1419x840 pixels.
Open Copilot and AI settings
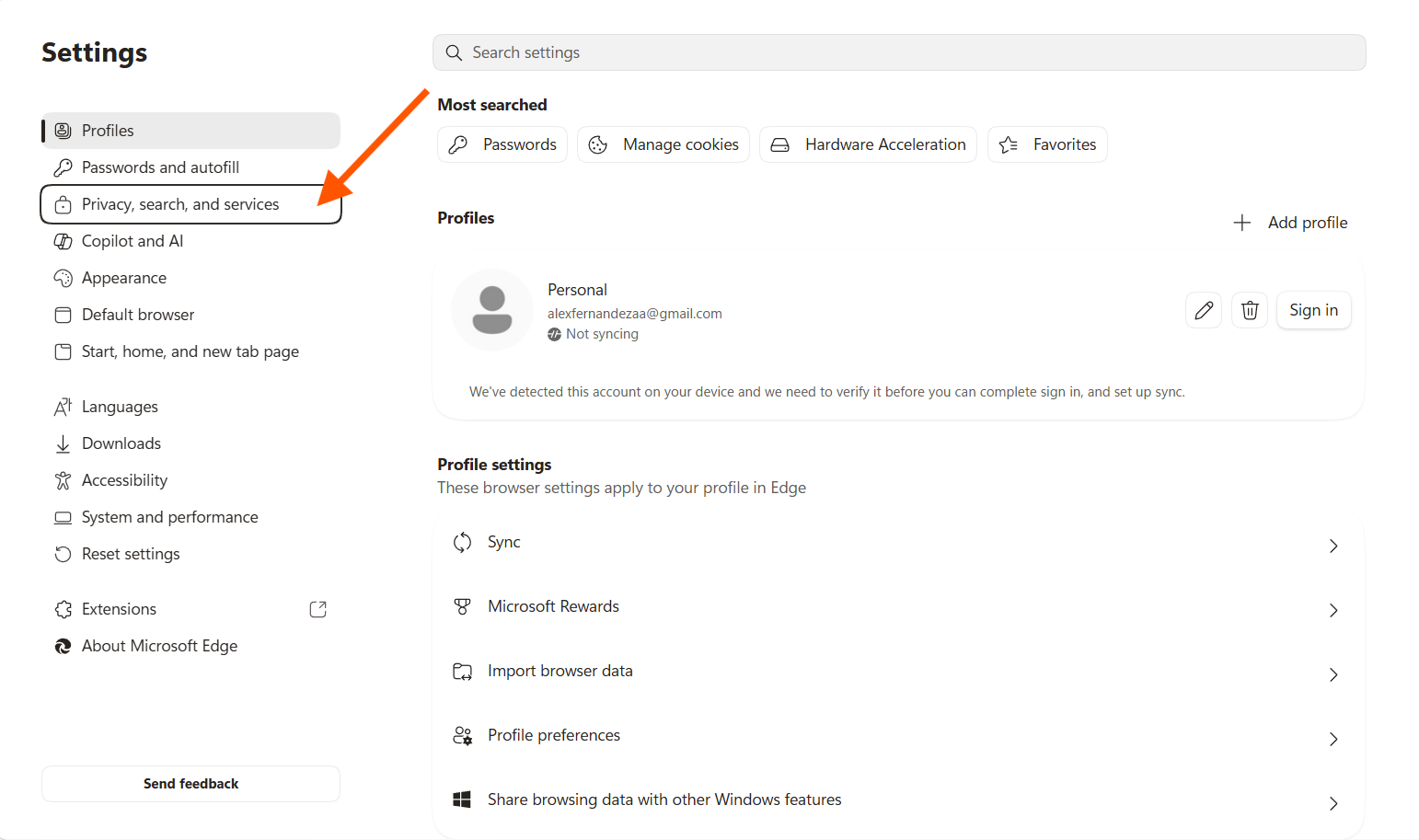(x=190, y=241)
